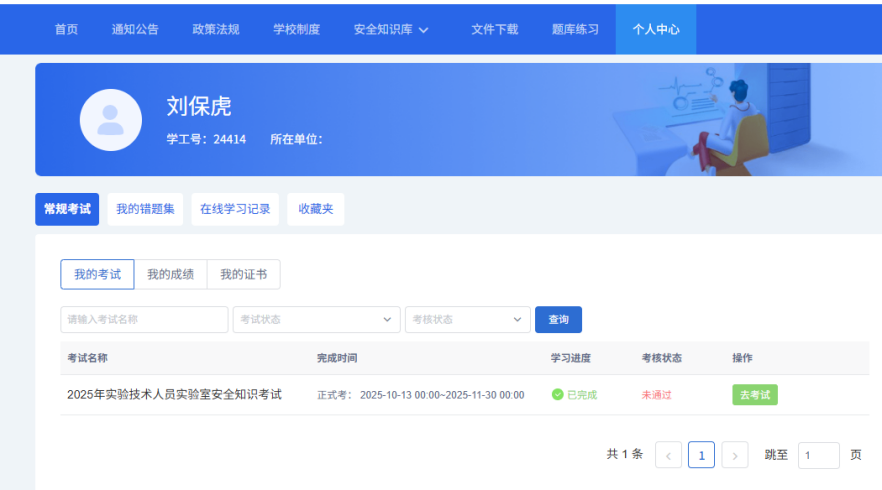Open the 在线学习记录 tab
This screenshot has width=882, height=490.
[235, 209]
